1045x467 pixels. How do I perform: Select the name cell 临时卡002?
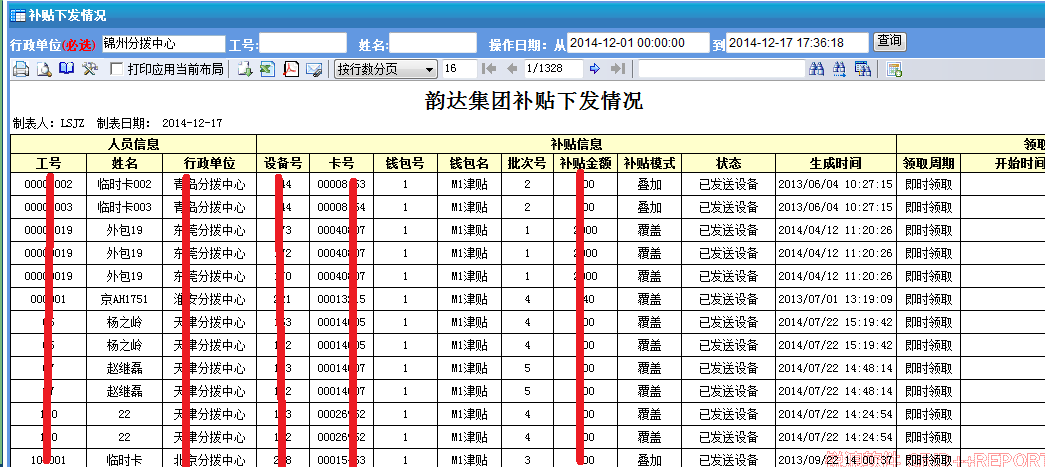coord(125,185)
